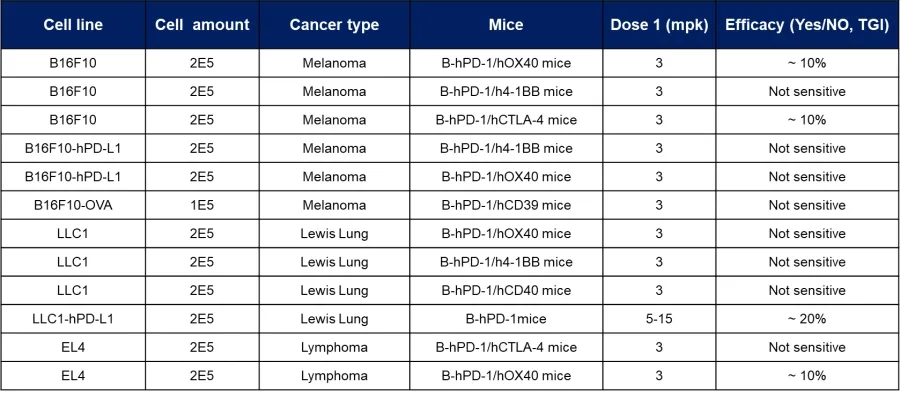Screen dimensions: 901x393
Task: Click B-hPD-1/hOX40 mice in the first row
Action: click(x=506, y=63)
